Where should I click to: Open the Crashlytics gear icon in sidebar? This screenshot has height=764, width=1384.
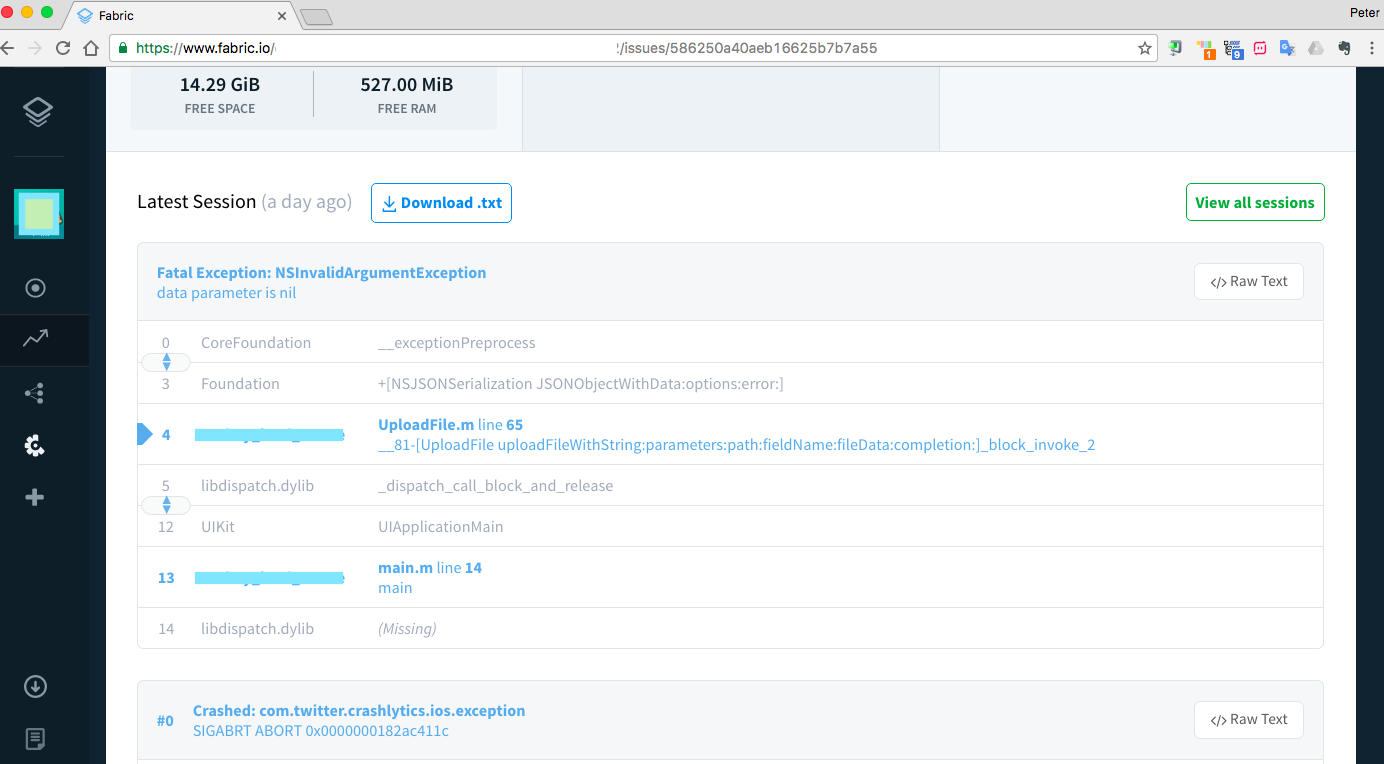35,446
